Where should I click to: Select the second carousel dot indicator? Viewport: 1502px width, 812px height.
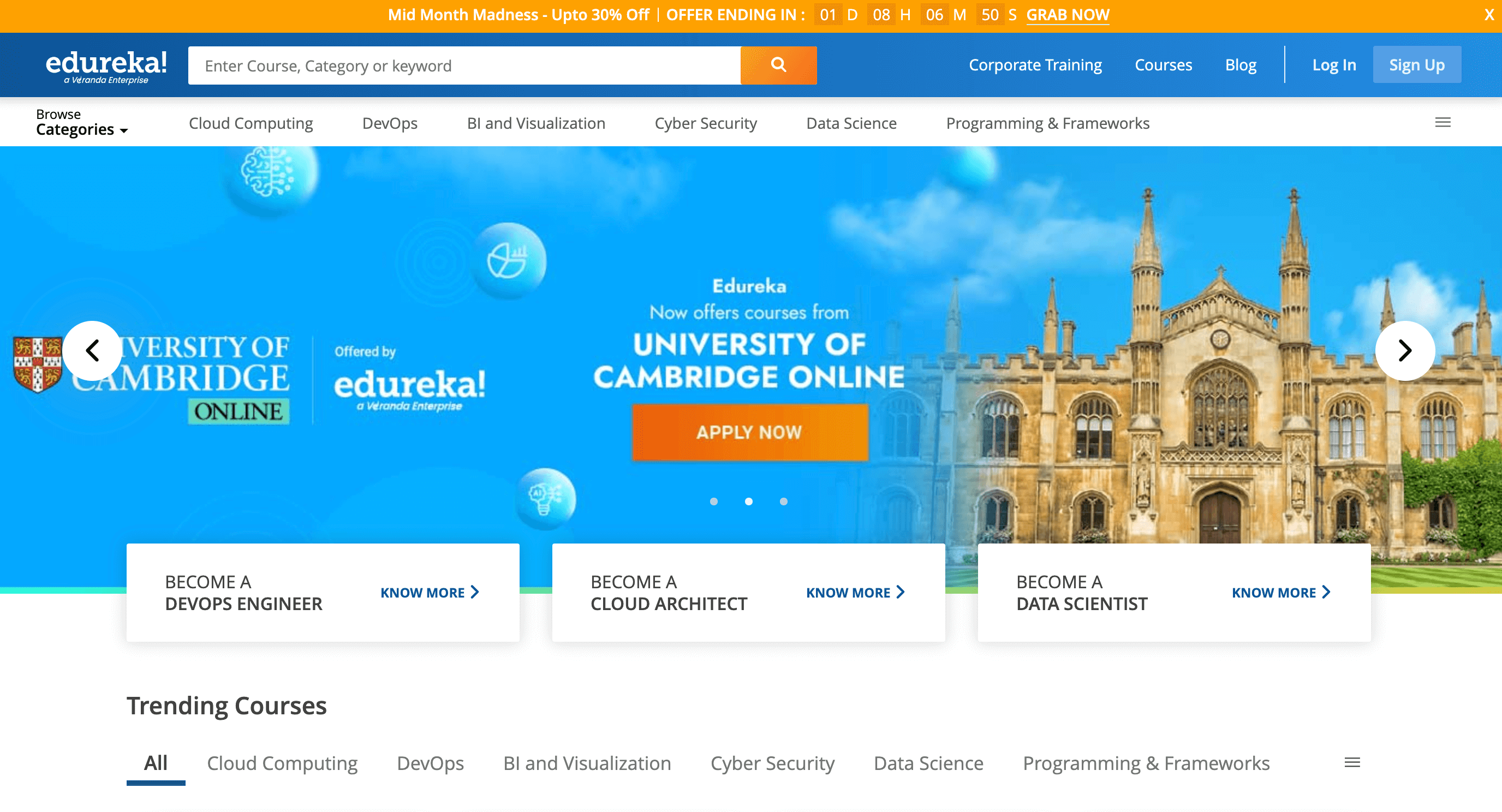coord(749,501)
